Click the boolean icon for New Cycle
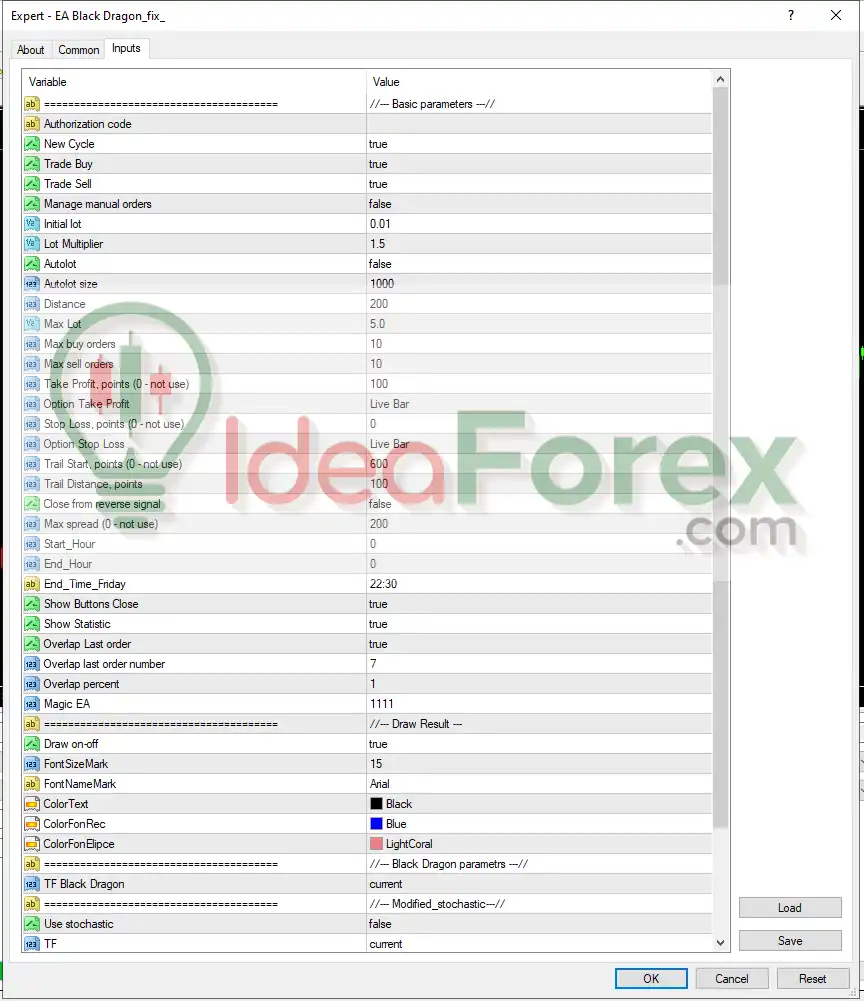The width and height of the screenshot is (864, 1001). [32, 144]
